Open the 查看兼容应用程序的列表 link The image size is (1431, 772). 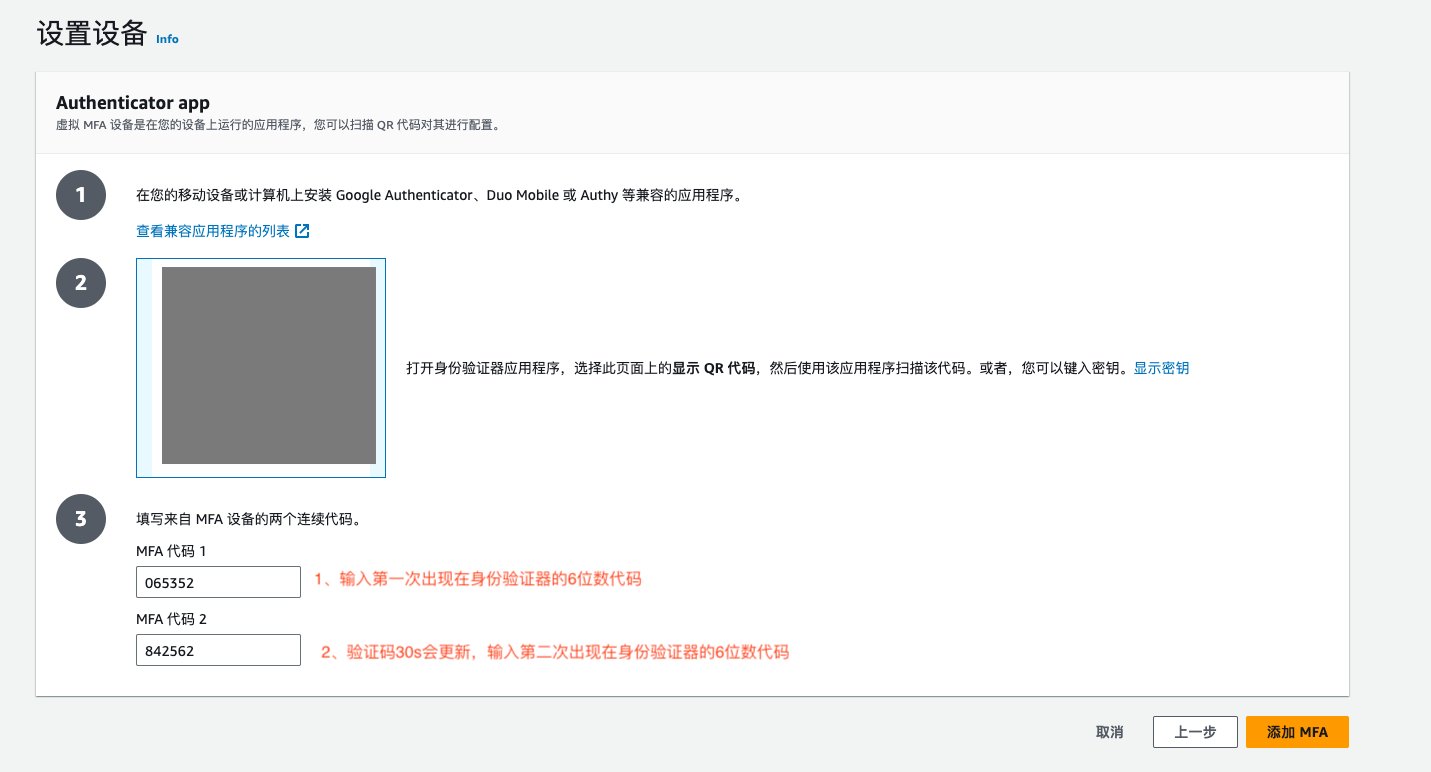(213, 230)
